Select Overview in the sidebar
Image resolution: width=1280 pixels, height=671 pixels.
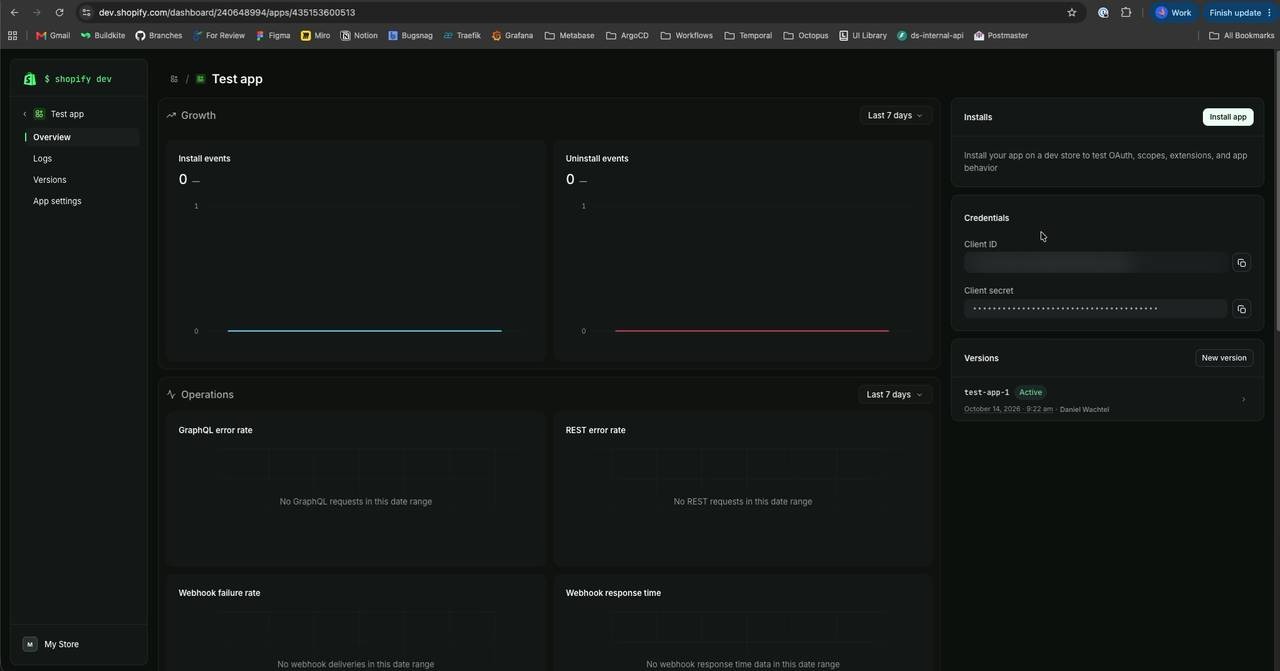(81, 137)
